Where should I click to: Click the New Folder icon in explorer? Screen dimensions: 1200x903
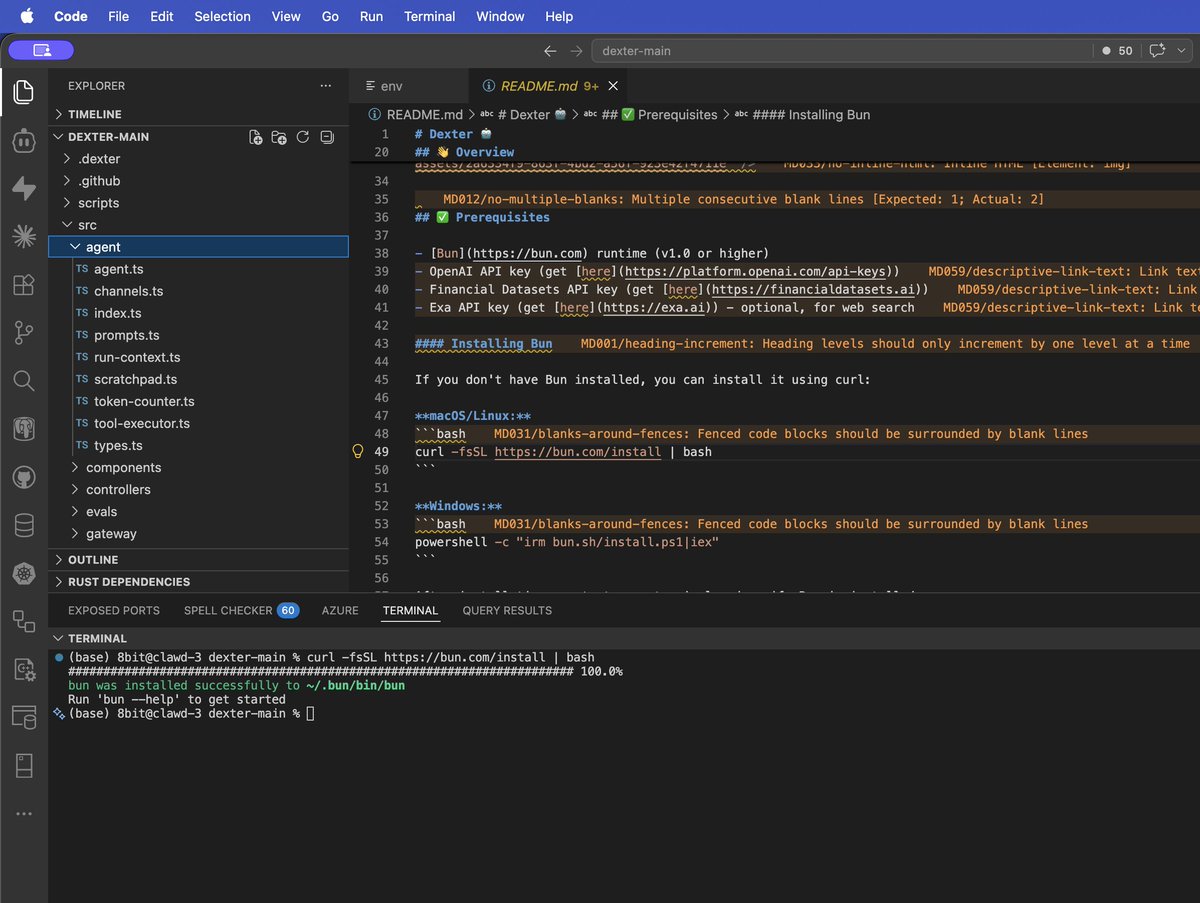279,137
